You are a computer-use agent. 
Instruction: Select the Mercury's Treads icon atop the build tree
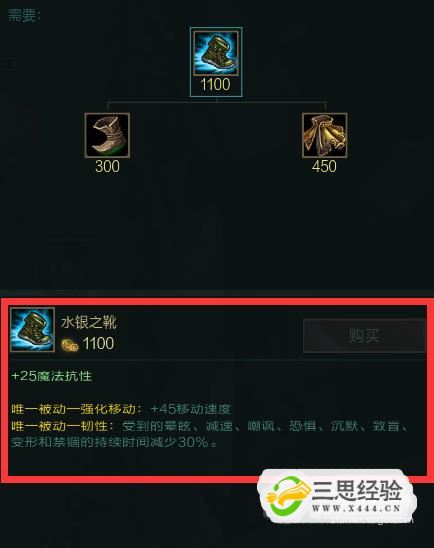pyautogui.click(x=216, y=53)
